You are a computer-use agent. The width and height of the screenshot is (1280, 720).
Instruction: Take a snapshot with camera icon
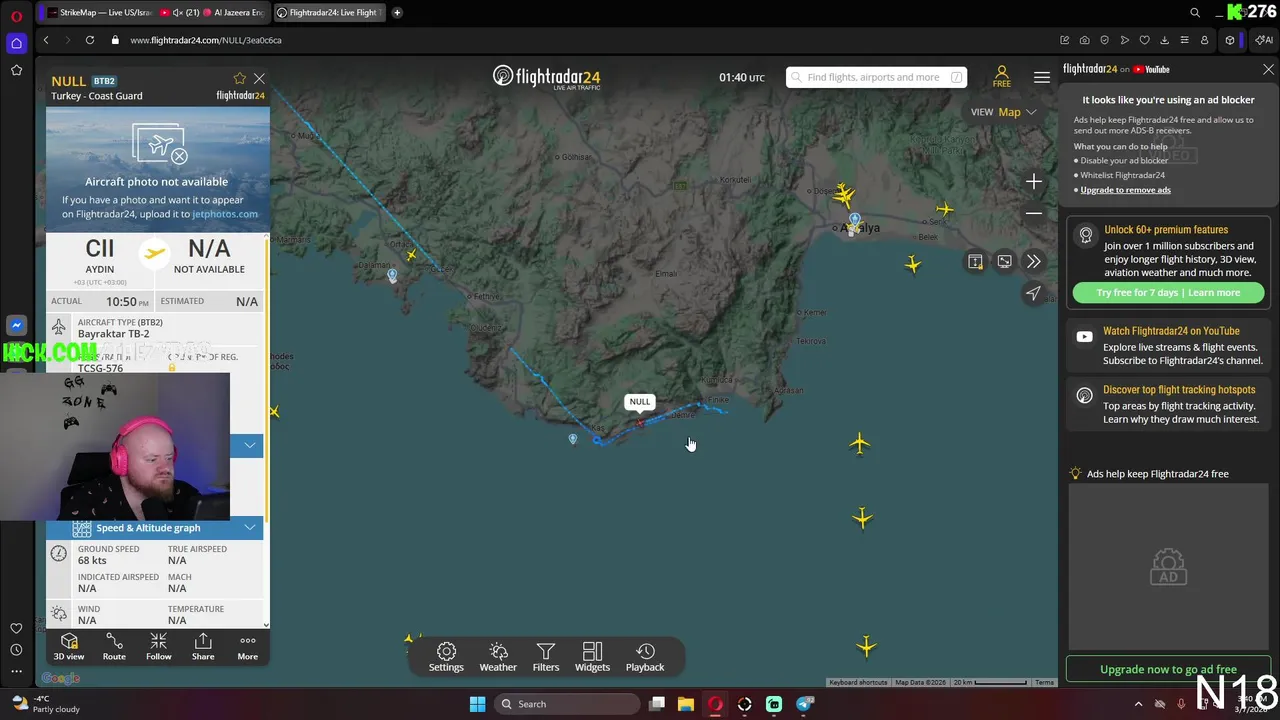1085,40
